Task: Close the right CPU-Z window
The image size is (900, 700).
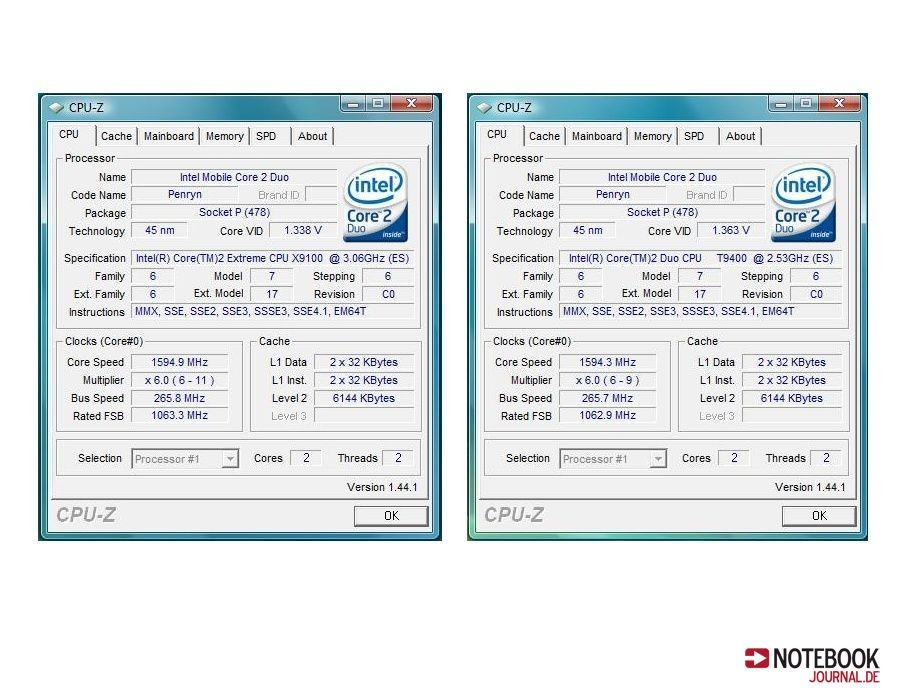Action: coord(840,103)
